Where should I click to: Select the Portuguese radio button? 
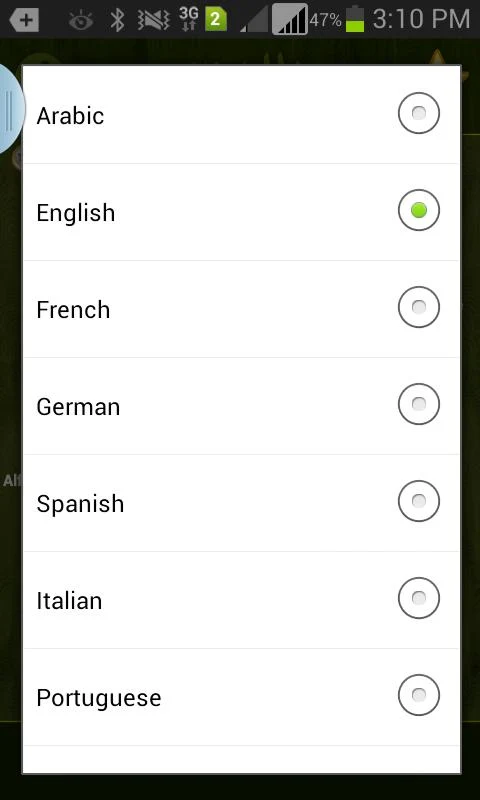point(419,695)
